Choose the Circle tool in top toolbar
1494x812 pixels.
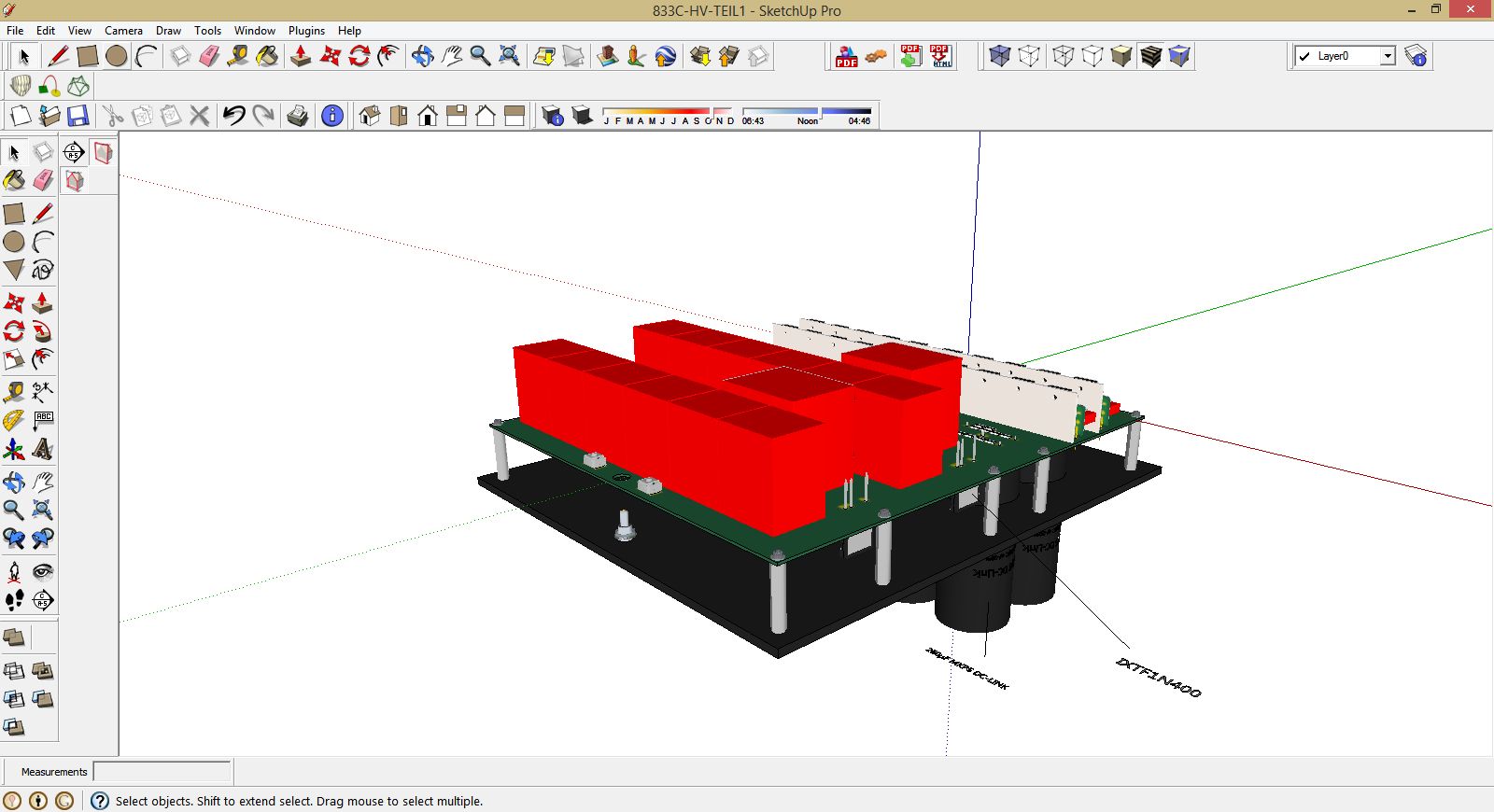(x=117, y=56)
